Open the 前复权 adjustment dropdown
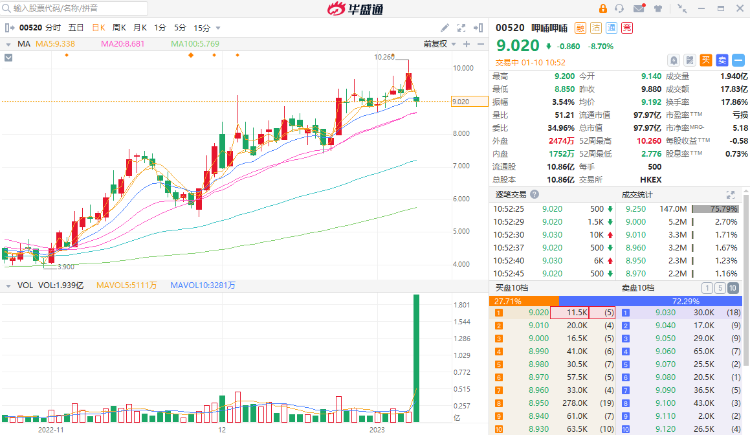 (439, 44)
